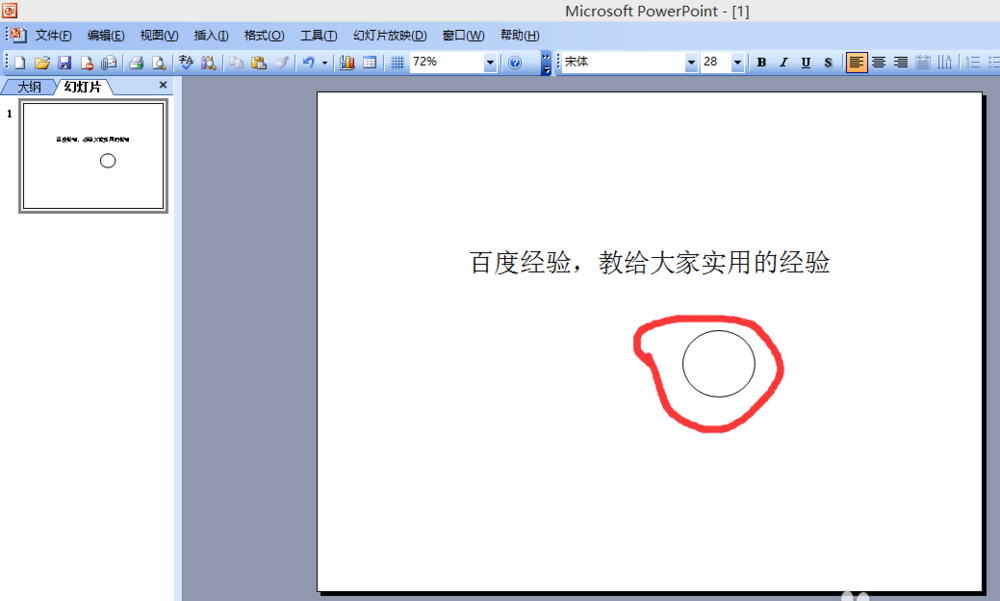The image size is (1000, 601).
Task: Run the spelling check icon
Action: tap(186, 63)
